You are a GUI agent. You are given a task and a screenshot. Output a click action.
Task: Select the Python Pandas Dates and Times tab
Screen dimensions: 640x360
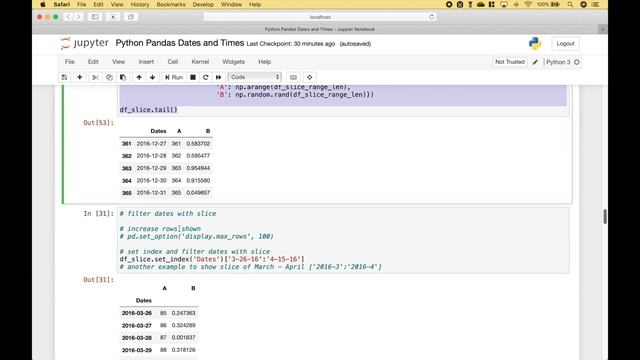click(x=320, y=29)
